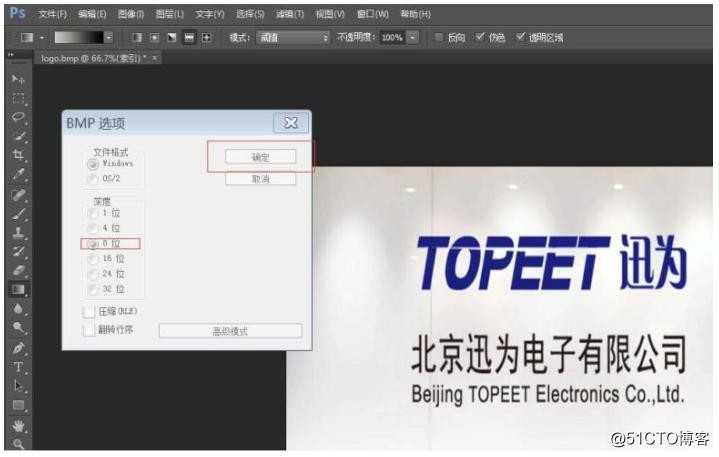Image resolution: width=719 pixels, height=457 pixels.
Task: Enable 压缩 (RLE) compression checkbox
Action: [88, 312]
